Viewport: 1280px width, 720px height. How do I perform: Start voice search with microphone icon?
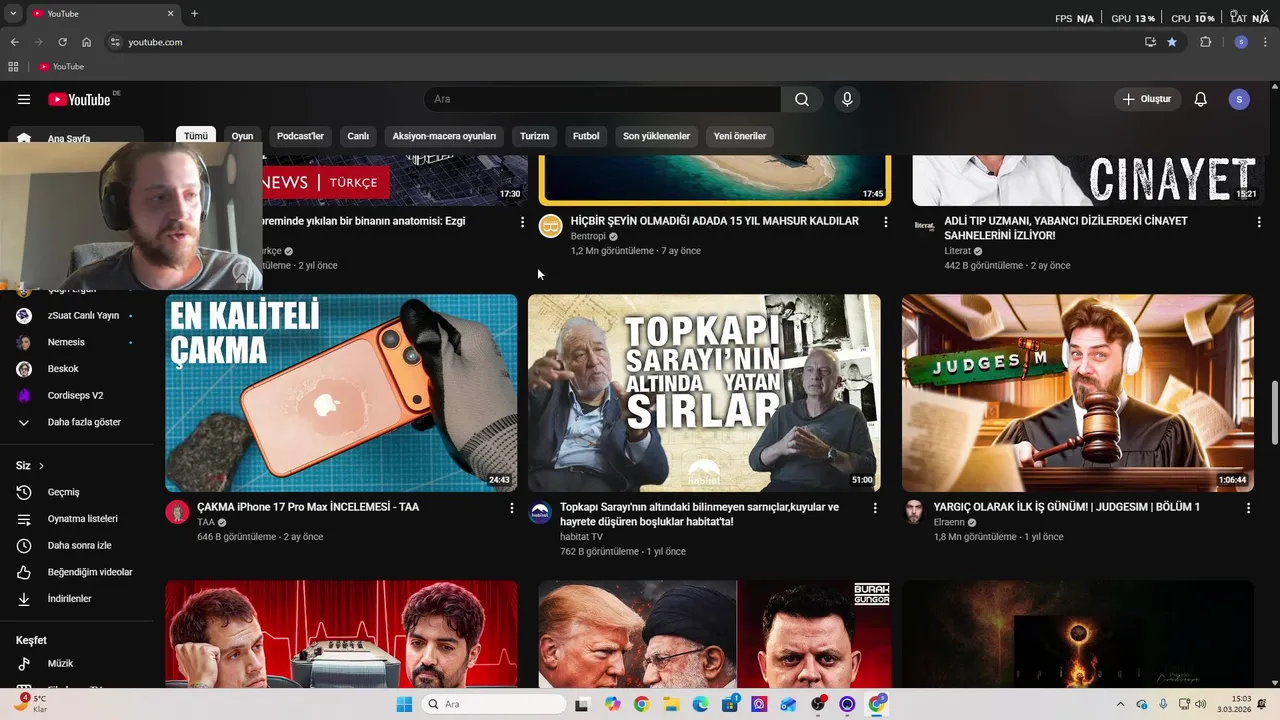(x=847, y=99)
